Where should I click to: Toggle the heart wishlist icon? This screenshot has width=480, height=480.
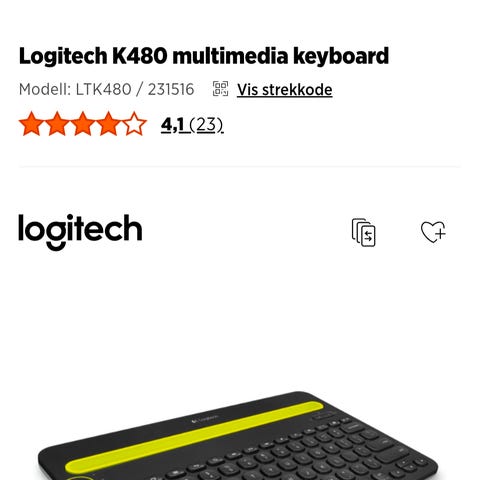(433, 232)
